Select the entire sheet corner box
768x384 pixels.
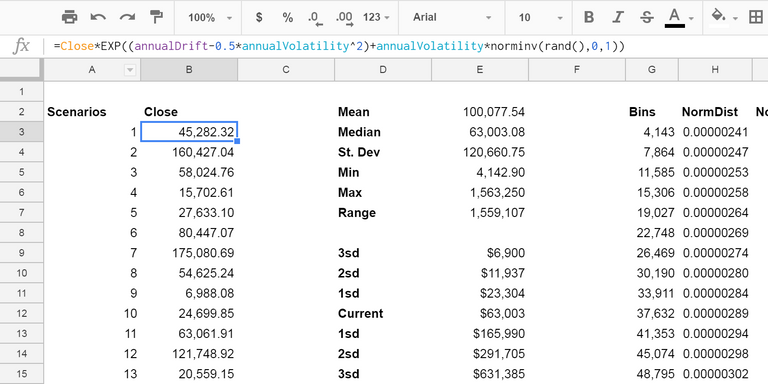22,70
